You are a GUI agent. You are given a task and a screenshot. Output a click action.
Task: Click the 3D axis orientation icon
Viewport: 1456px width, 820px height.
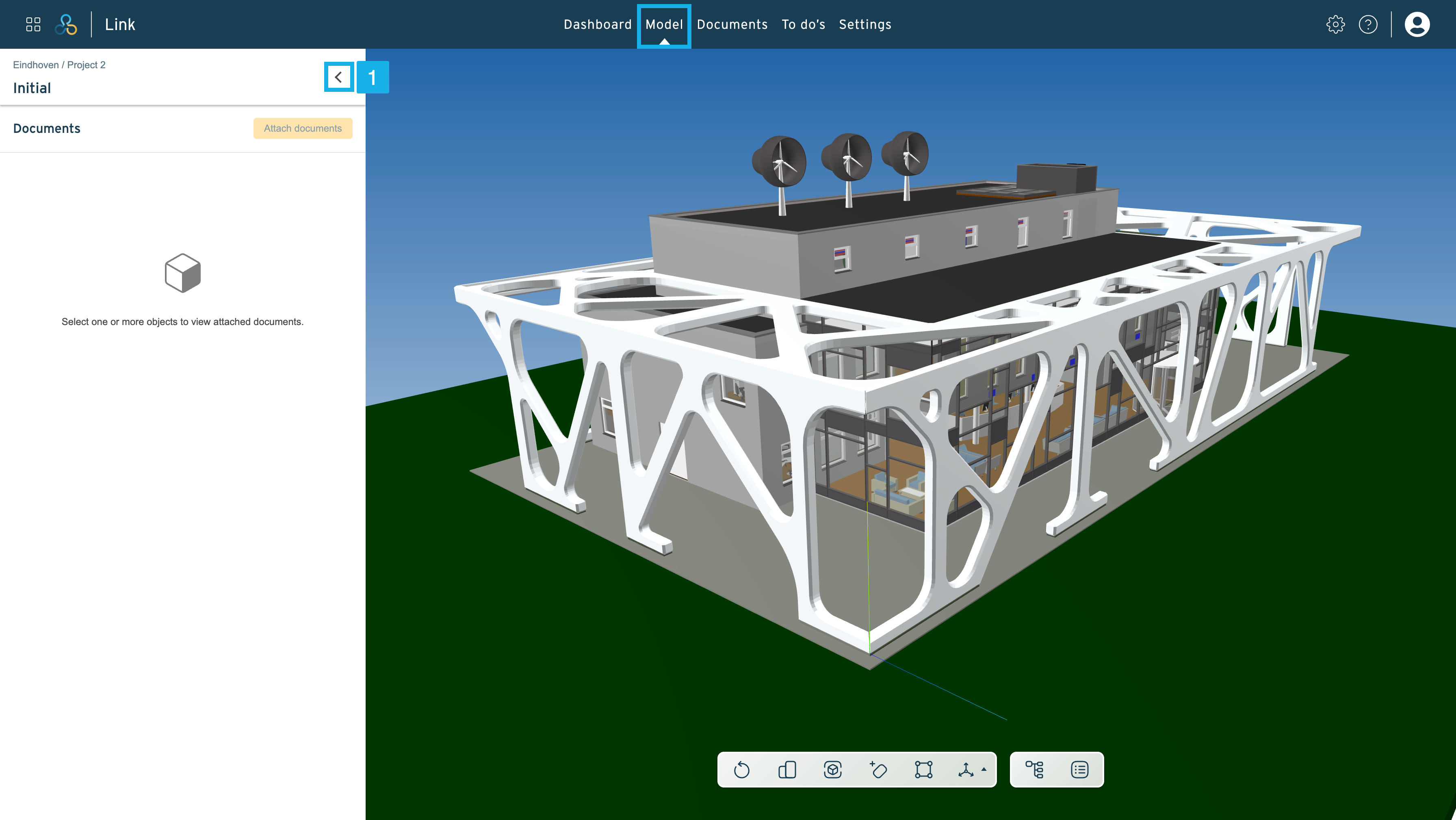click(966, 770)
